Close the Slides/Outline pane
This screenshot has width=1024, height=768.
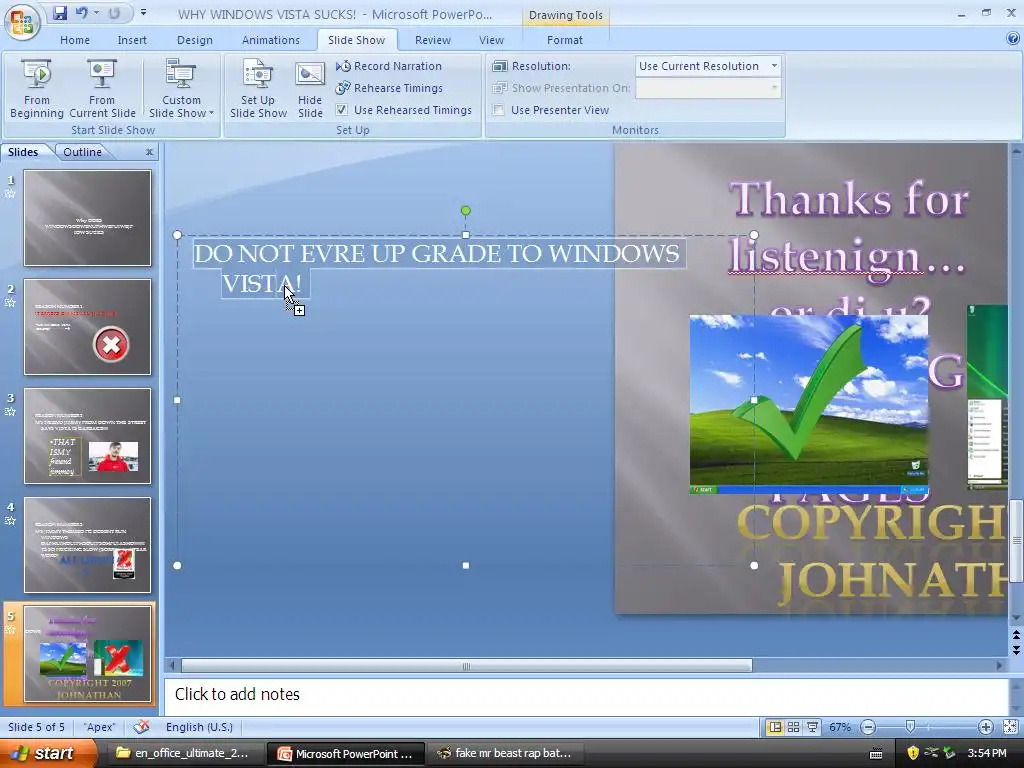point(150,152)
